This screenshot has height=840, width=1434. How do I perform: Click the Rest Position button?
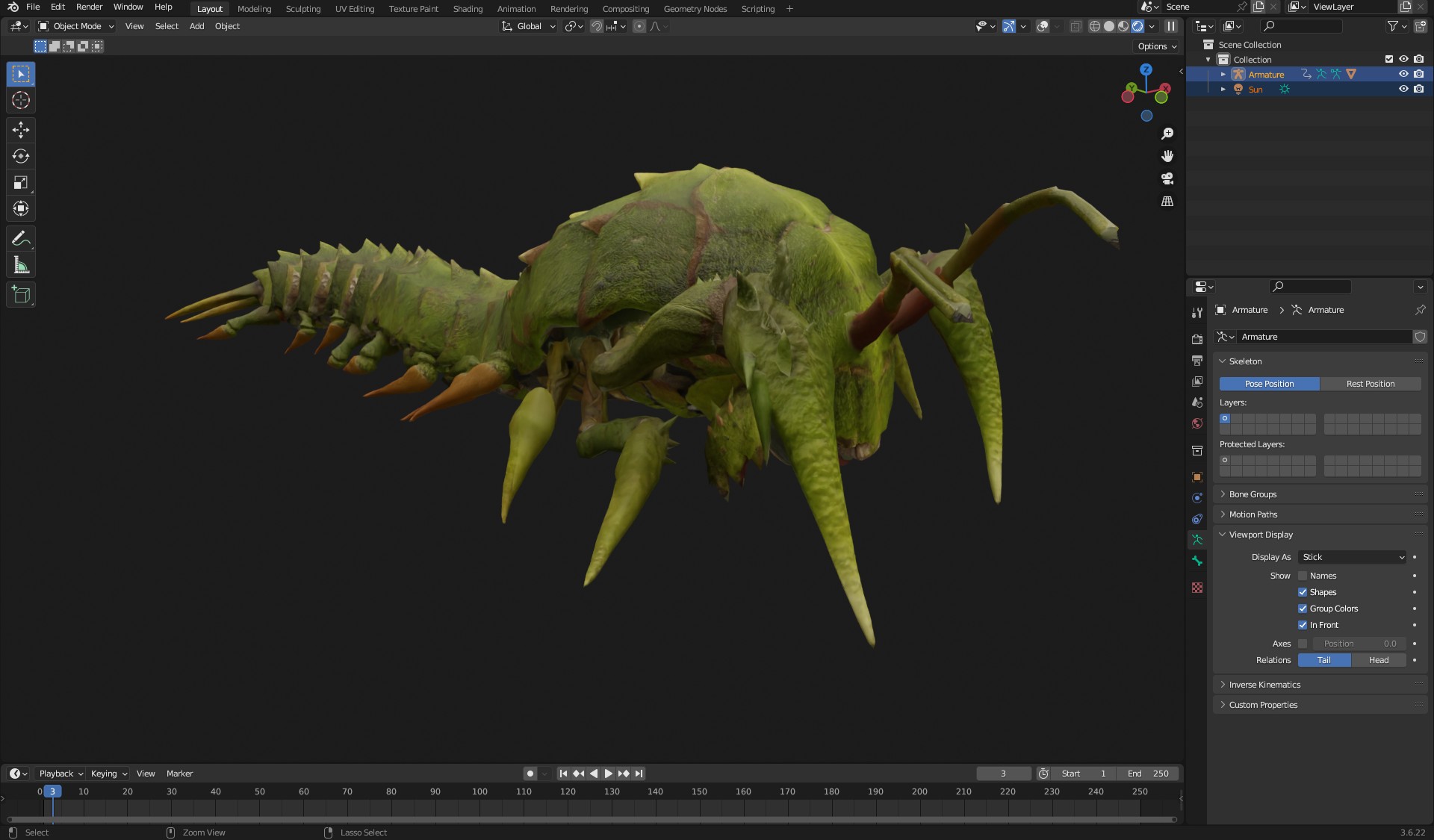point(1370,384)
